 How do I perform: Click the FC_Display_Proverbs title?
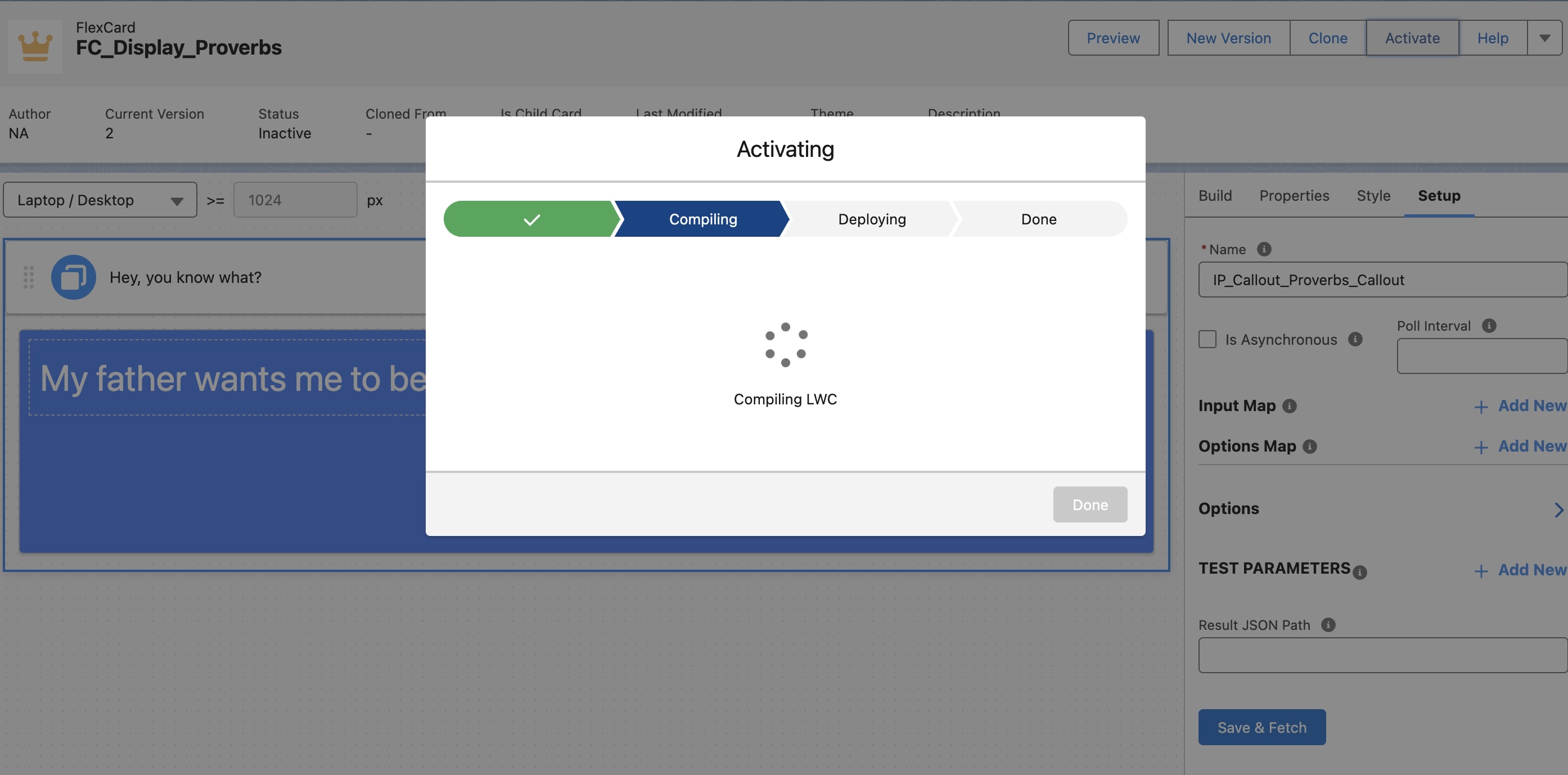178,47
